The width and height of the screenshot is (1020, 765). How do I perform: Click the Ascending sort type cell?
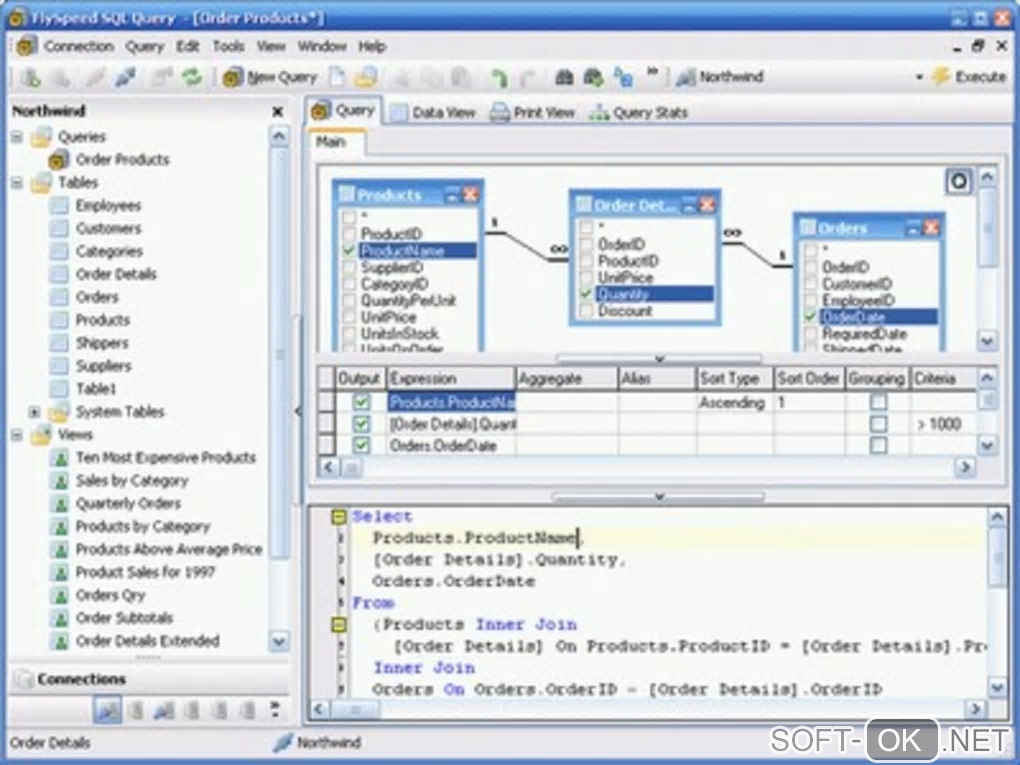[x=735, y=403]
